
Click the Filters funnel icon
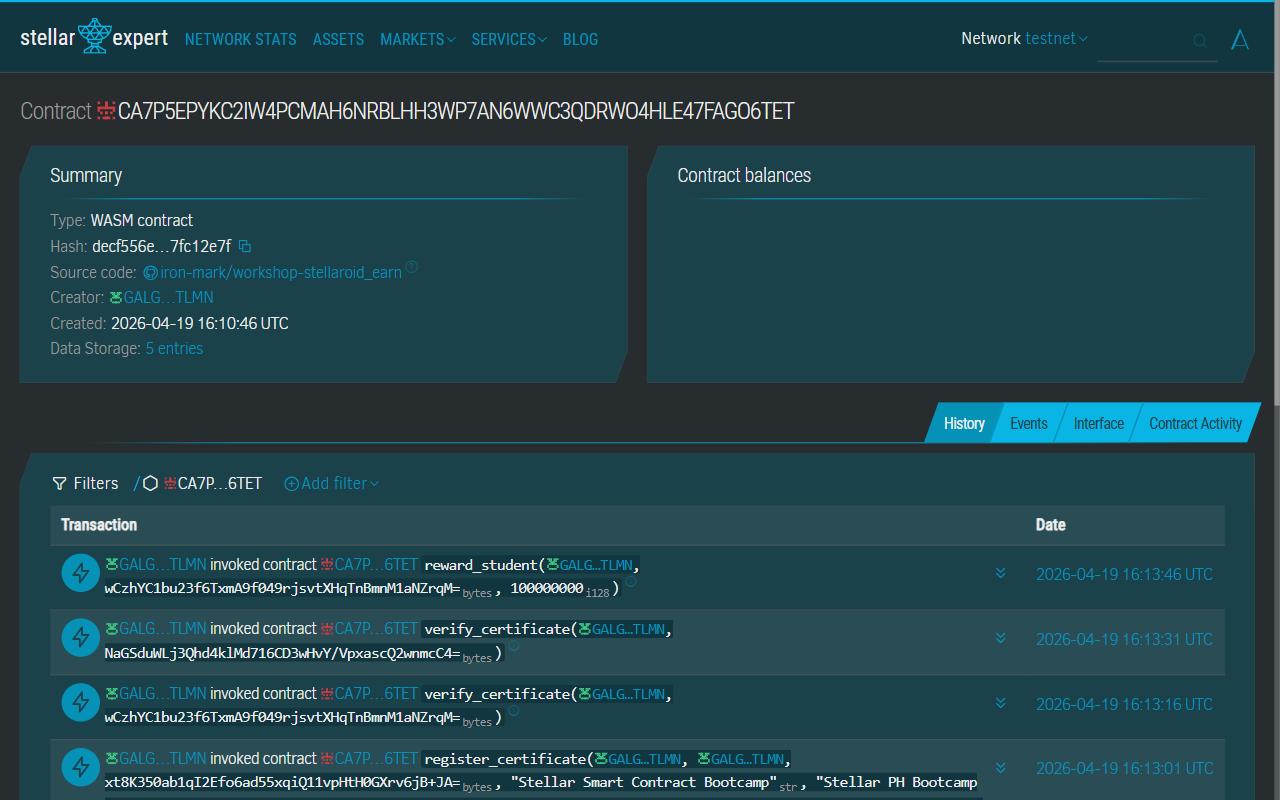click(60, 484)
